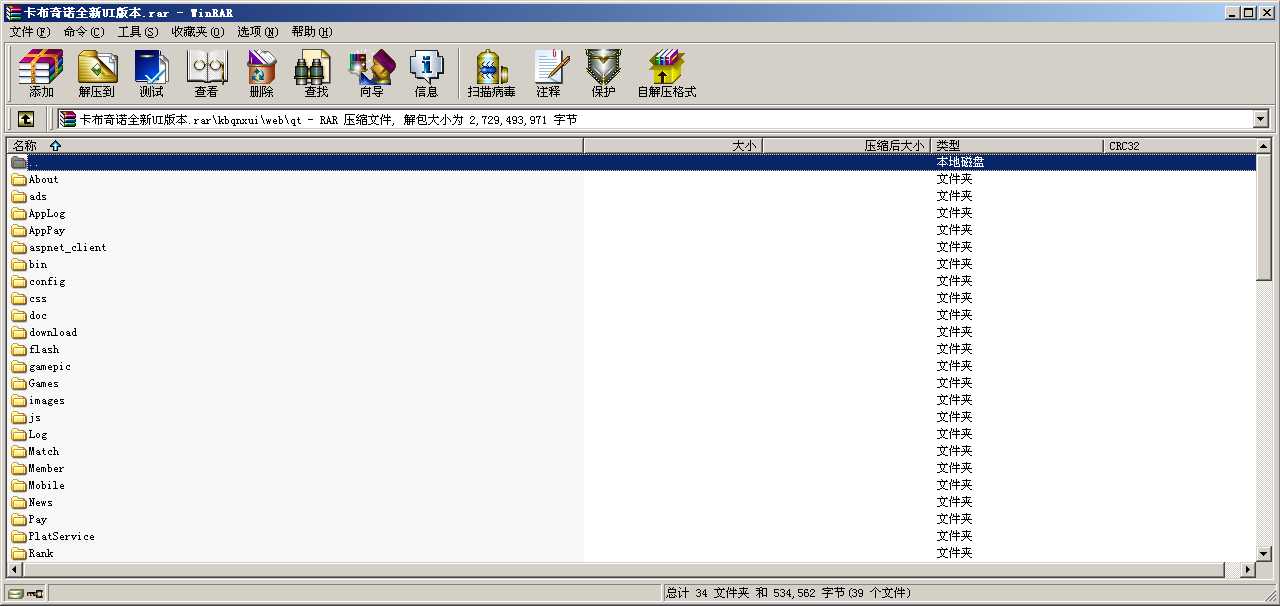Open the 收藏夹(O) menu
Image resolution: width=1280 pixels, height=606 pixels.
click(x=198, y=32)
